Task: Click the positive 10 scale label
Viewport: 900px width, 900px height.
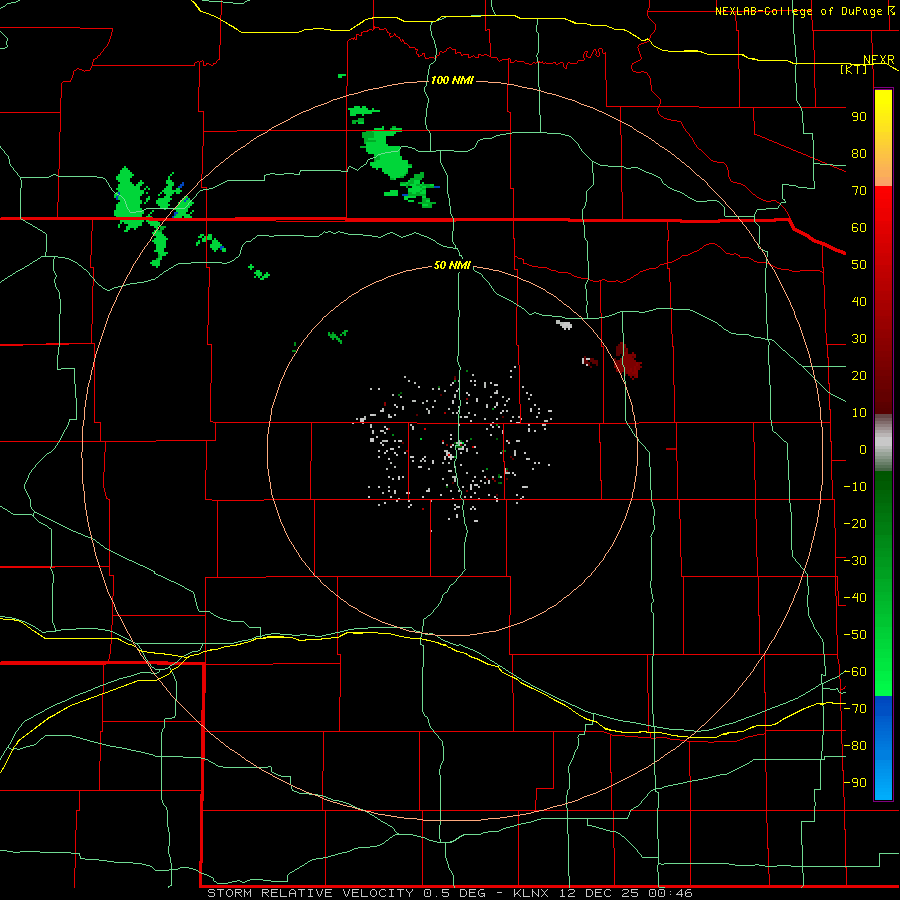Action: pyautogui.click(x=859, y=413)
